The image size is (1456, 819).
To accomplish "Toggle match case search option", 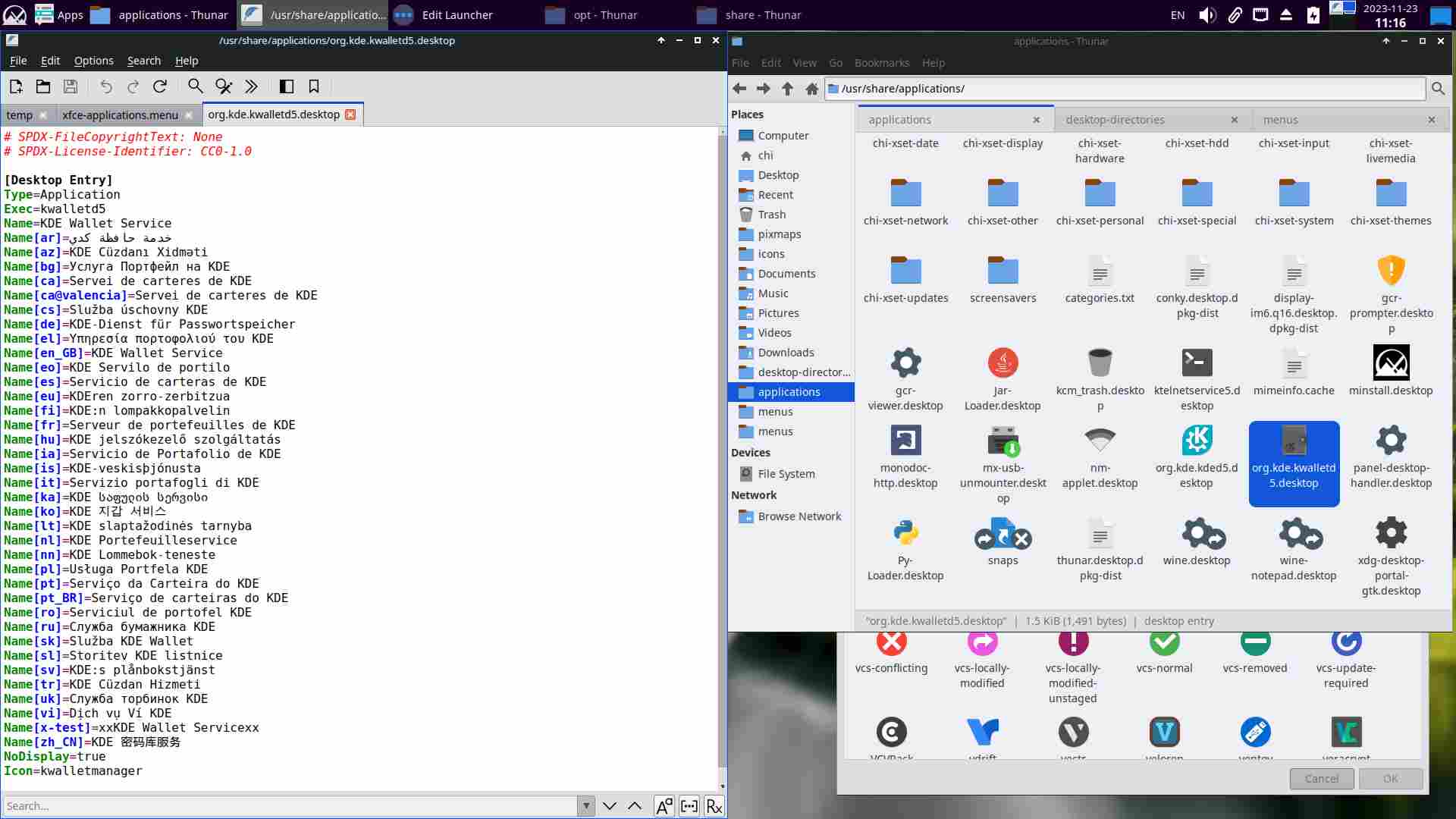I will click(x=664, y=806).
